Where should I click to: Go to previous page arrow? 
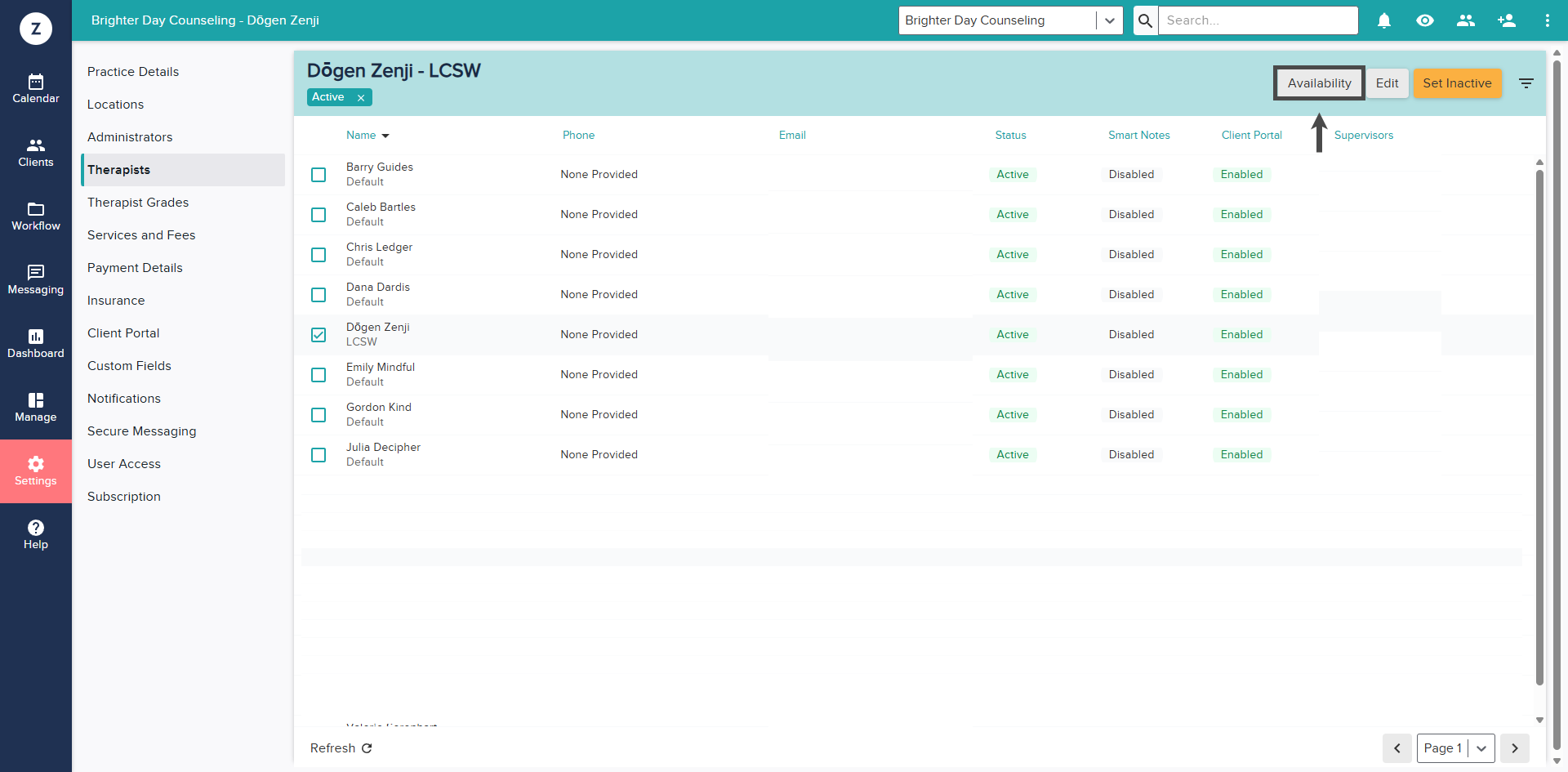pos(1397,748)
